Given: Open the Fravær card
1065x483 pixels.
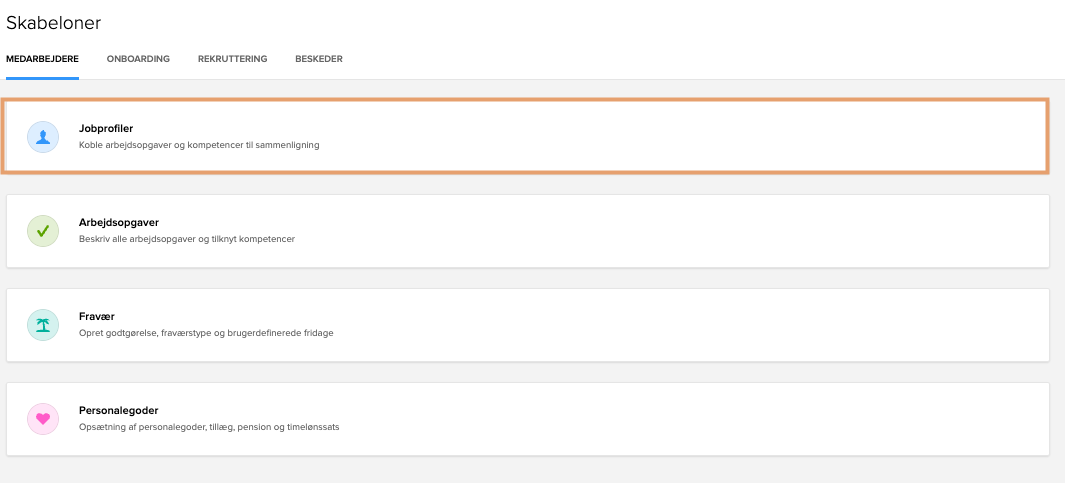Looking at the screenshot, I should coord(528,325).
